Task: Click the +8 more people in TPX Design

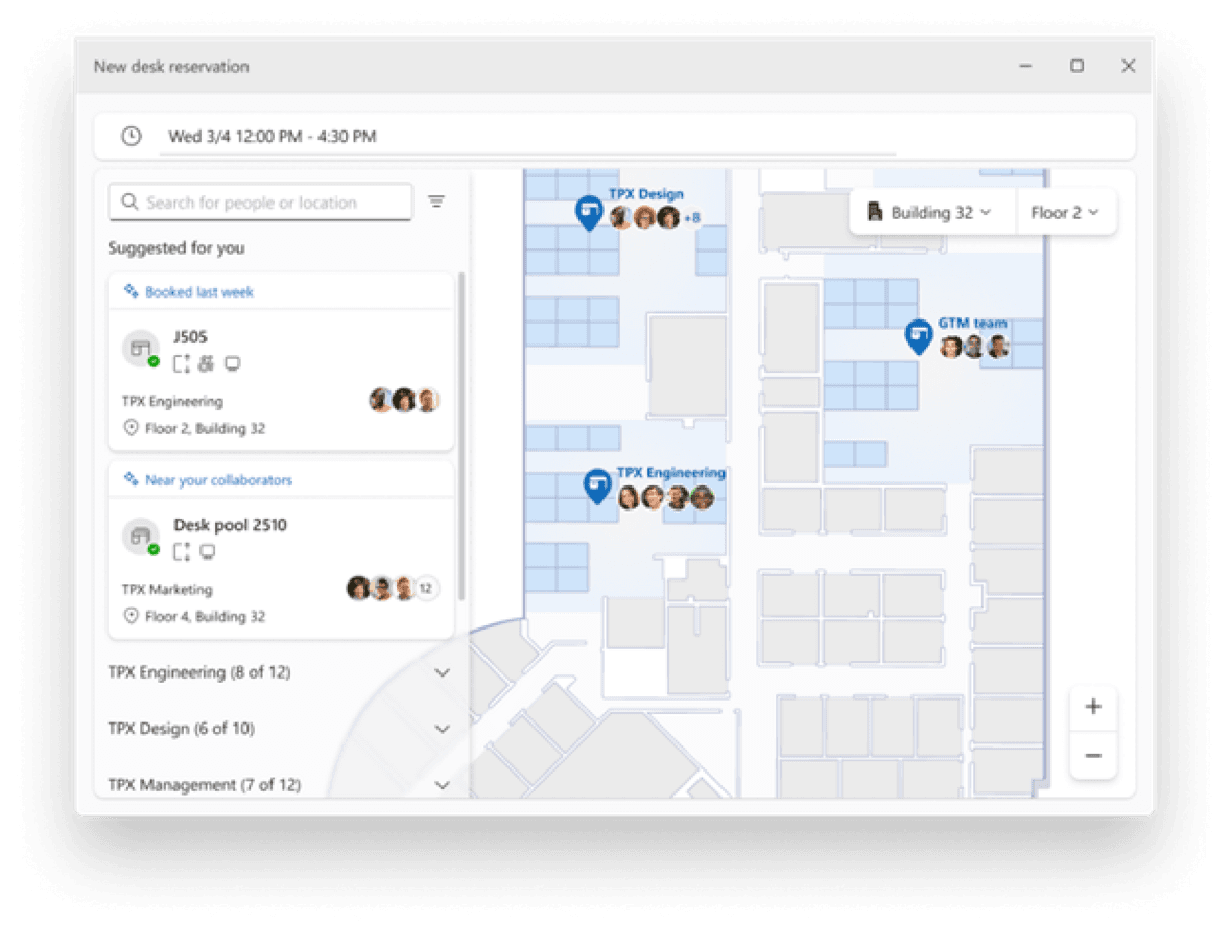Action: 692,218
